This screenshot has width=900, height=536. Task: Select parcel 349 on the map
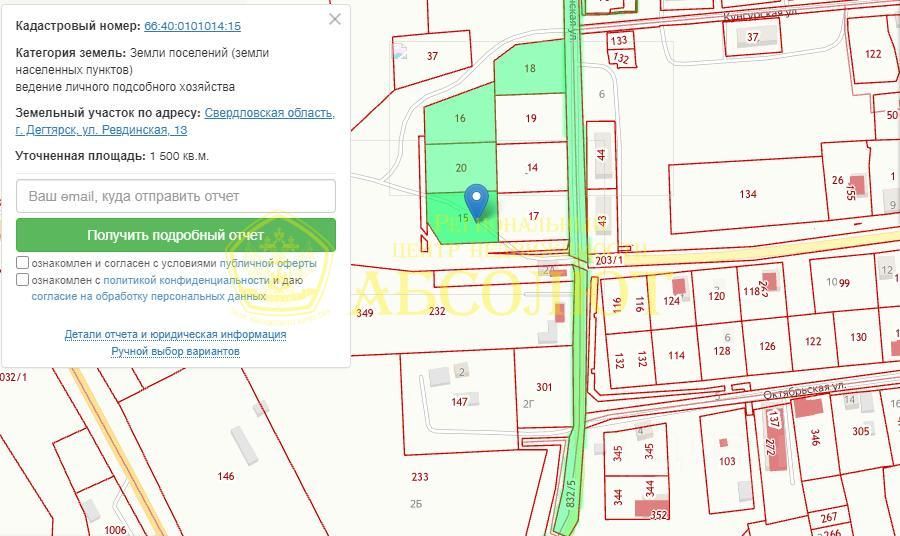tap(364, 313)
